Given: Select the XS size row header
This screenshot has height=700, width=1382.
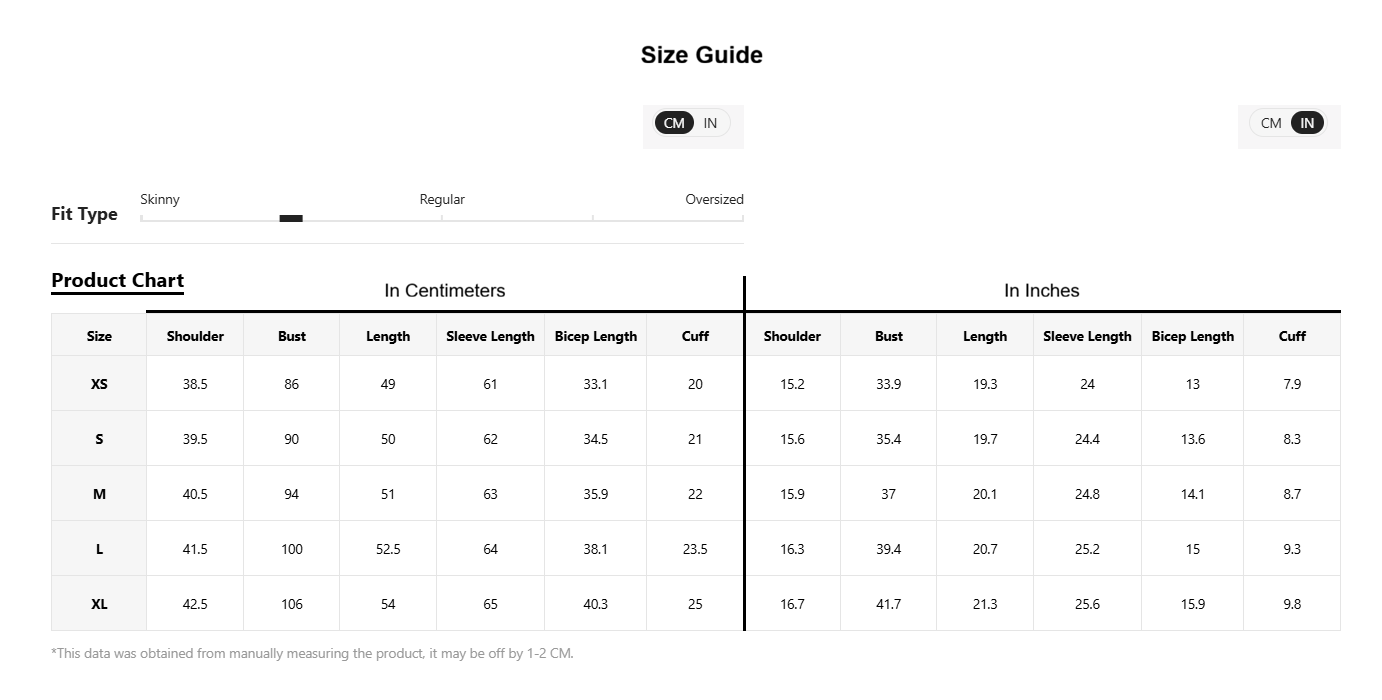Looking at the screenshot, I should click(x=99, y=384).
